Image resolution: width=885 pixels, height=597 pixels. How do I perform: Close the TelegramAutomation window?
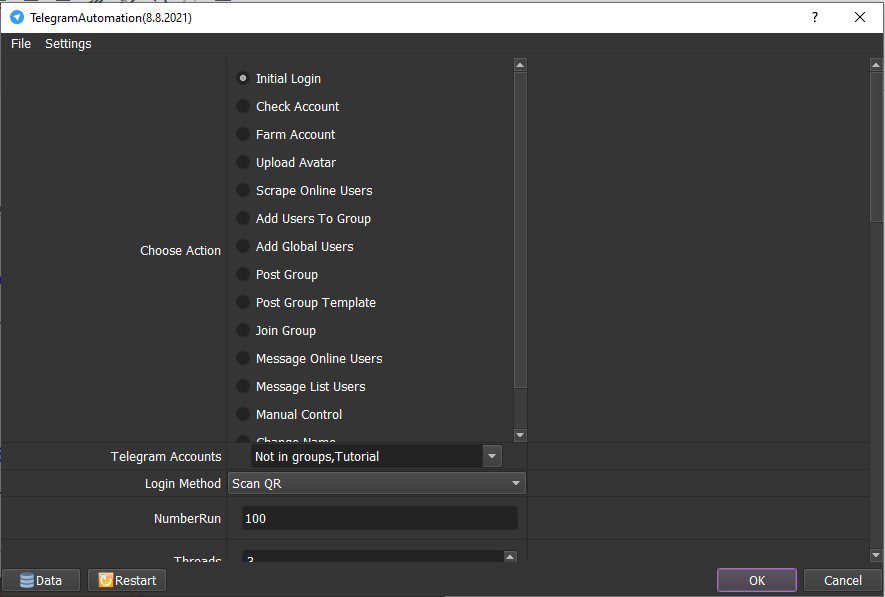860,17
